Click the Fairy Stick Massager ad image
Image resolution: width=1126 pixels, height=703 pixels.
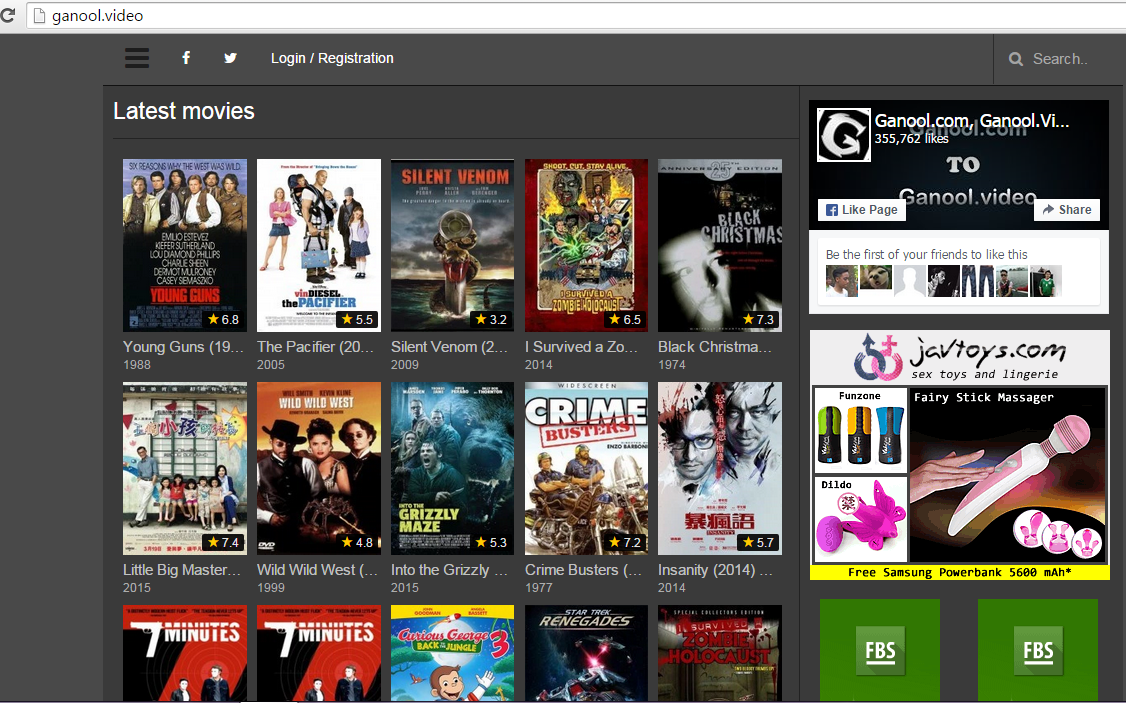click(x=1008, y=475)
